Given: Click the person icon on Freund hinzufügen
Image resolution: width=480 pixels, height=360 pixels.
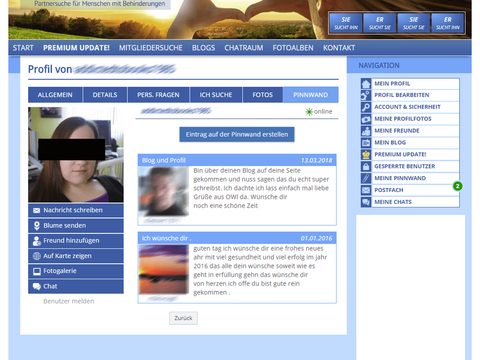Looking at the screenshot, I should pyautogui.click(x=36, y=241).
